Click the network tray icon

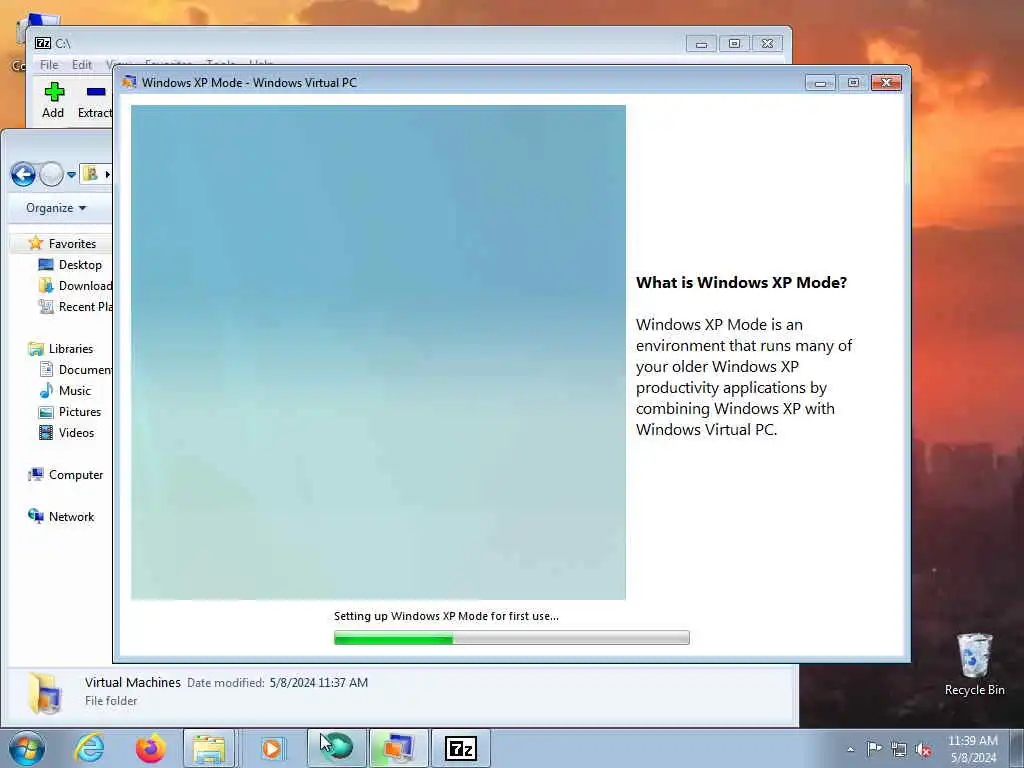pyautogui.click(x=899, y=749)
